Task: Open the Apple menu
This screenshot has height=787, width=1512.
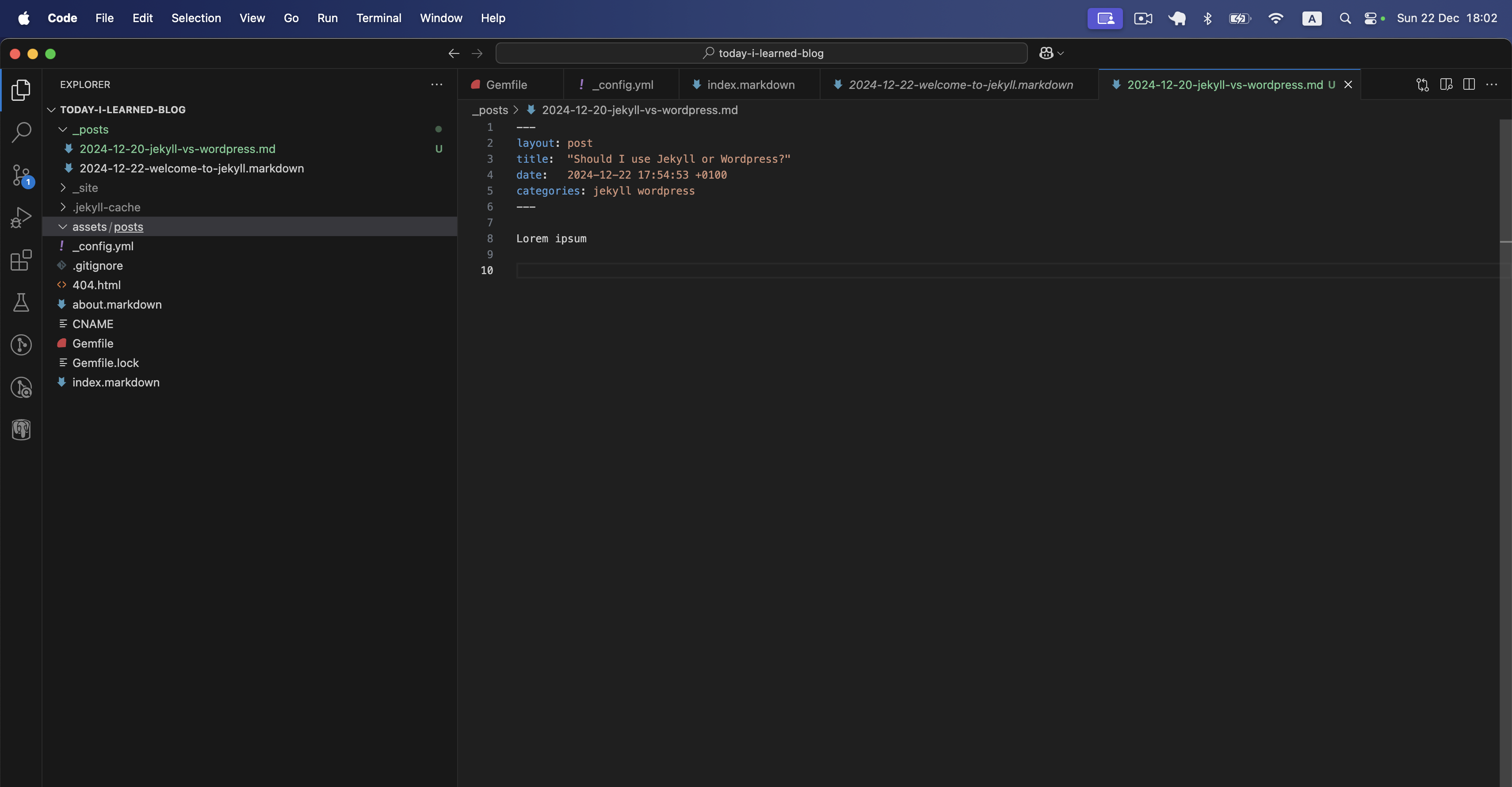Action: (23, 18)
